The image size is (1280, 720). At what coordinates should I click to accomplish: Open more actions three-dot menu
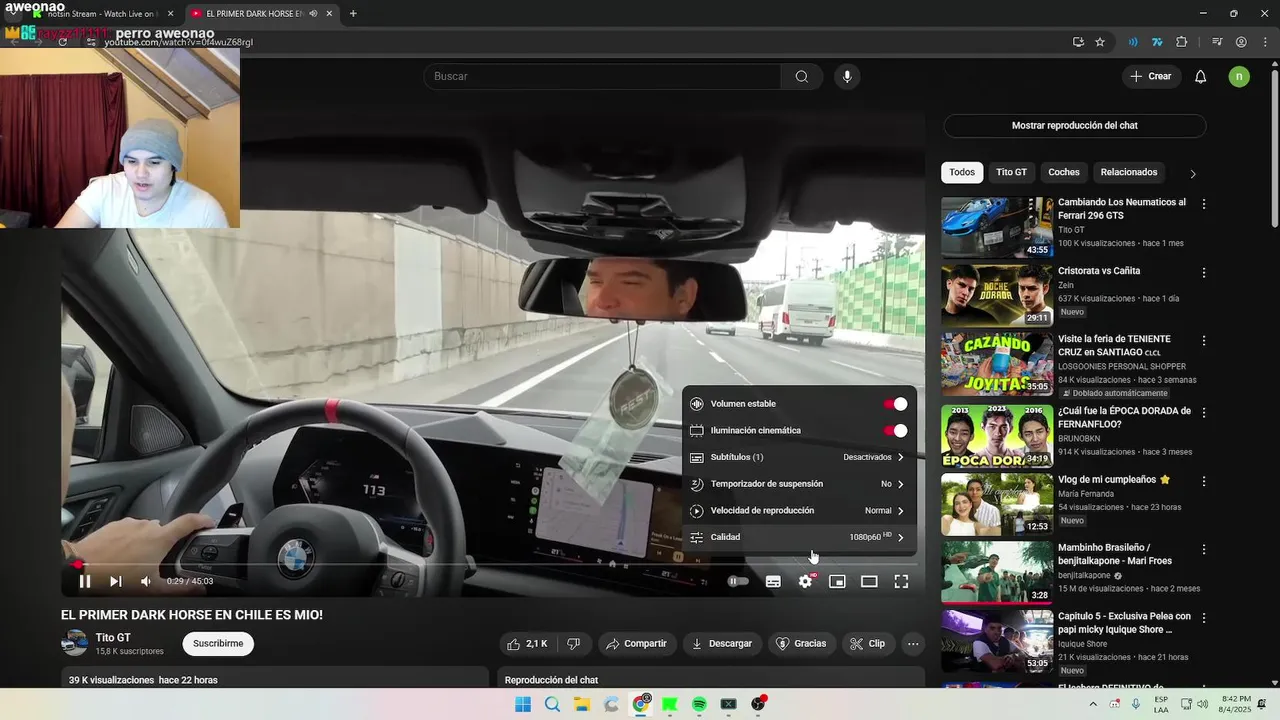pos(913,644)
